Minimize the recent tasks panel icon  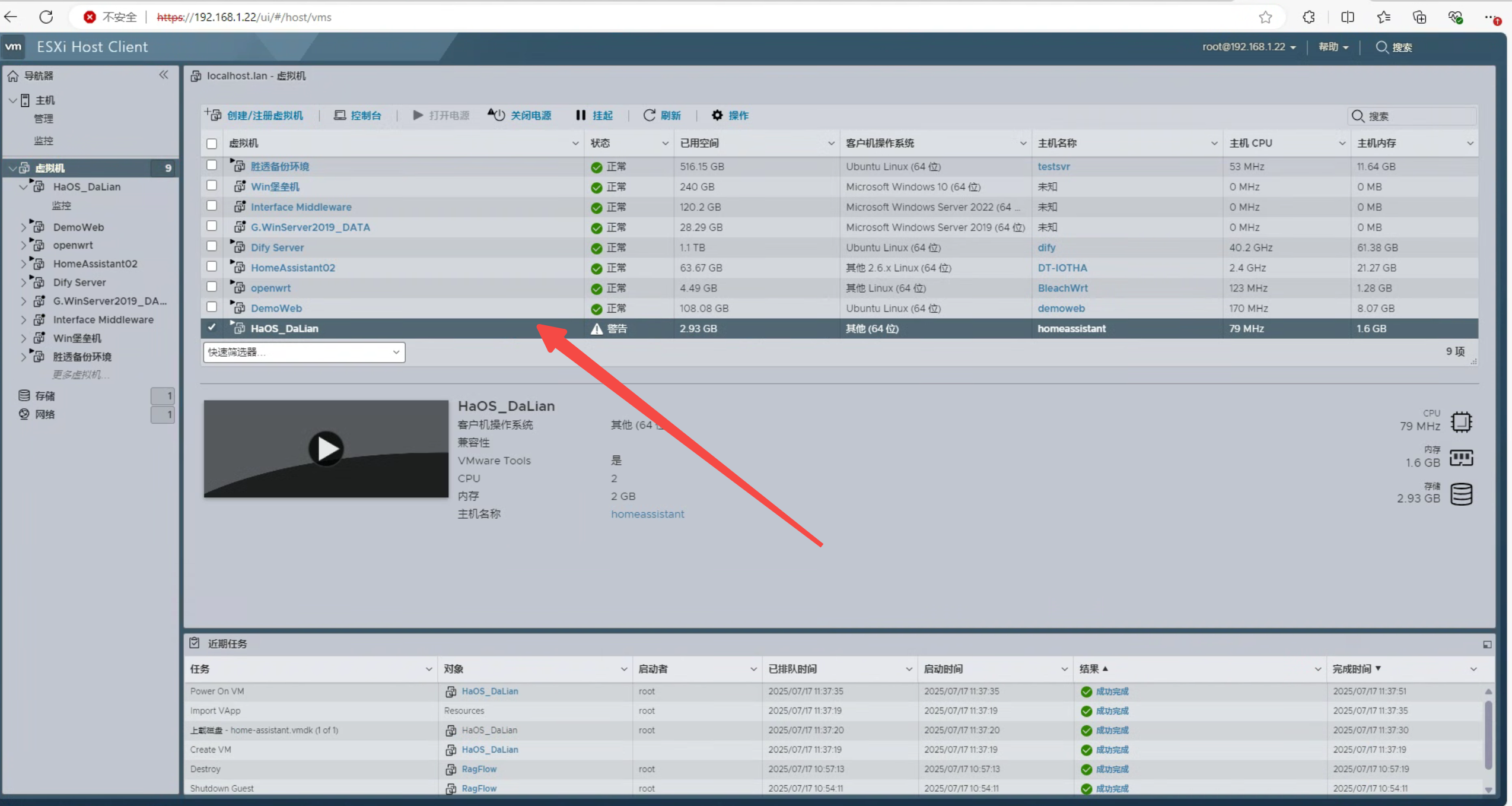pyautogui.click(x=1486, y=644)
